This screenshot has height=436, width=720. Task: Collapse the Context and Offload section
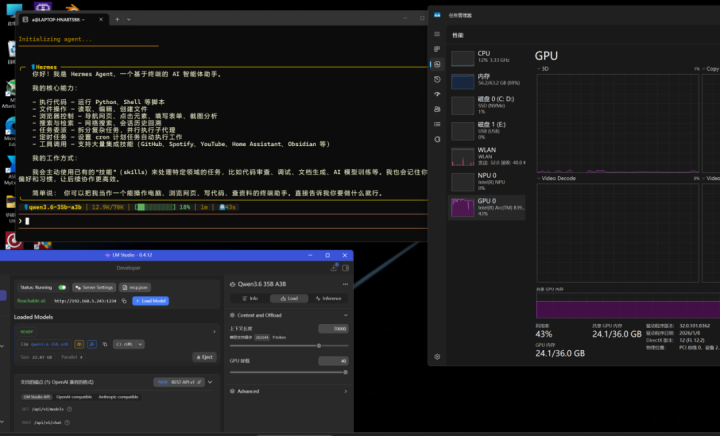click(345, 315)
